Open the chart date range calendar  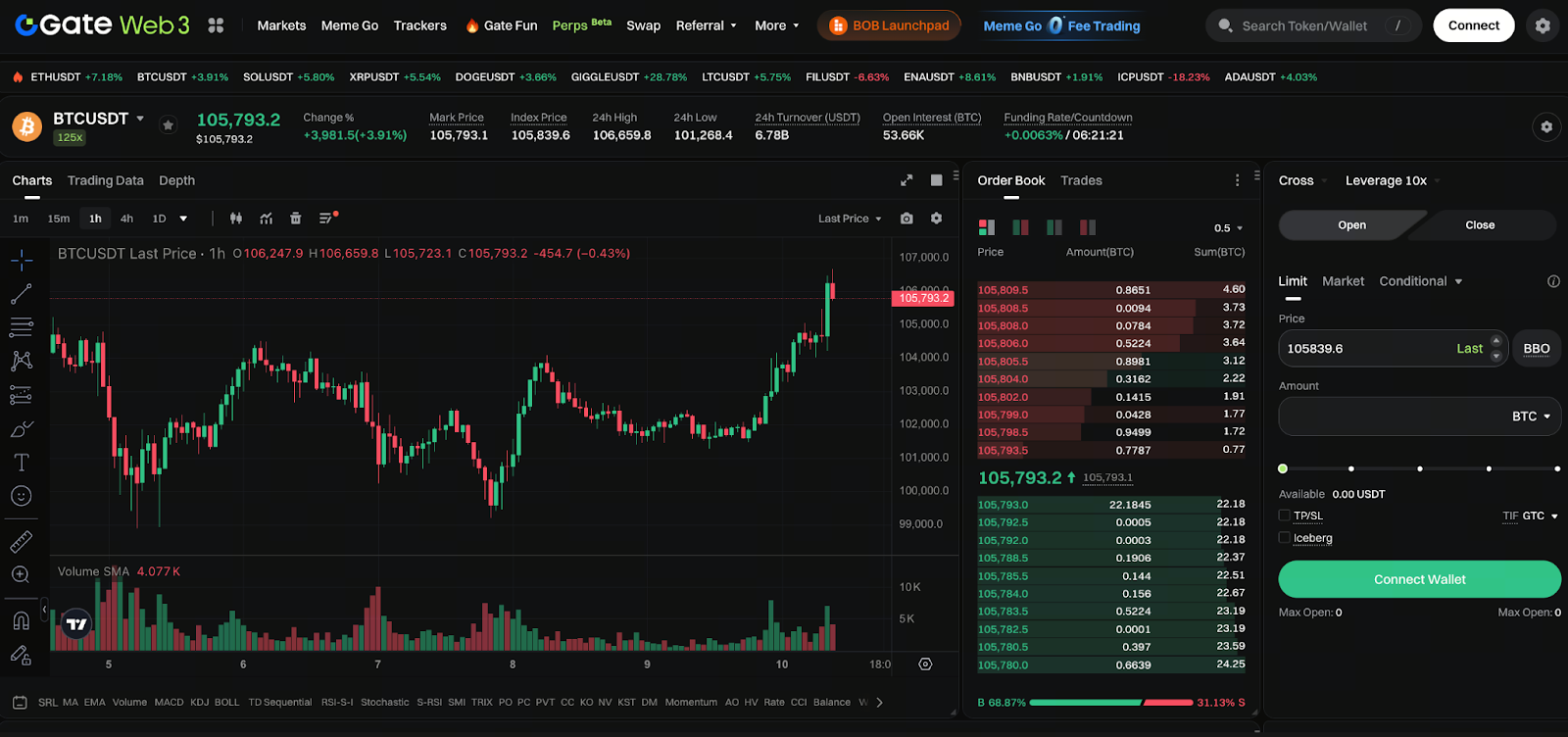(20, 703)
